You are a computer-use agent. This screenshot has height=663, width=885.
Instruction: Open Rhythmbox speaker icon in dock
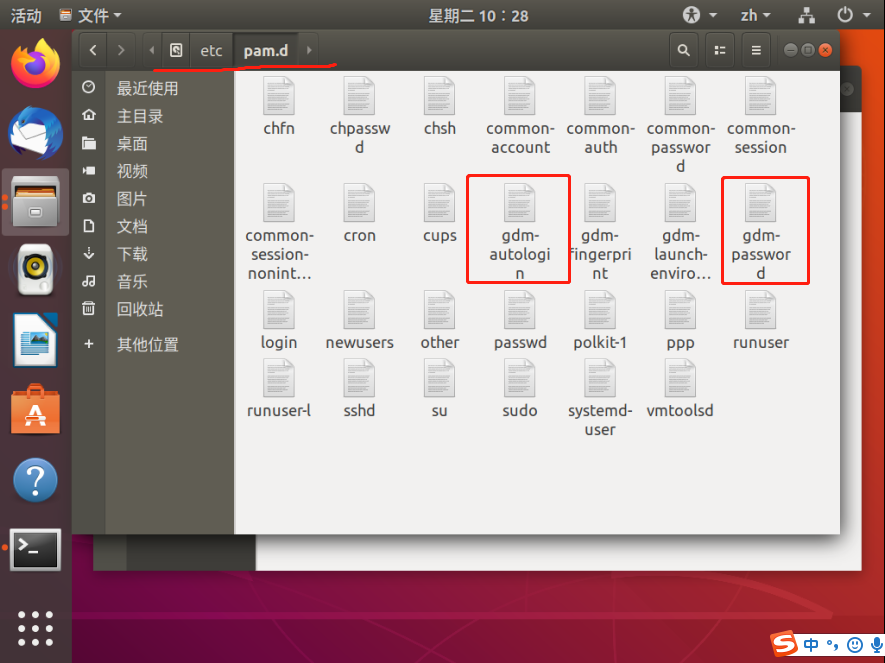pyautogui.click(x=36, y=270)
